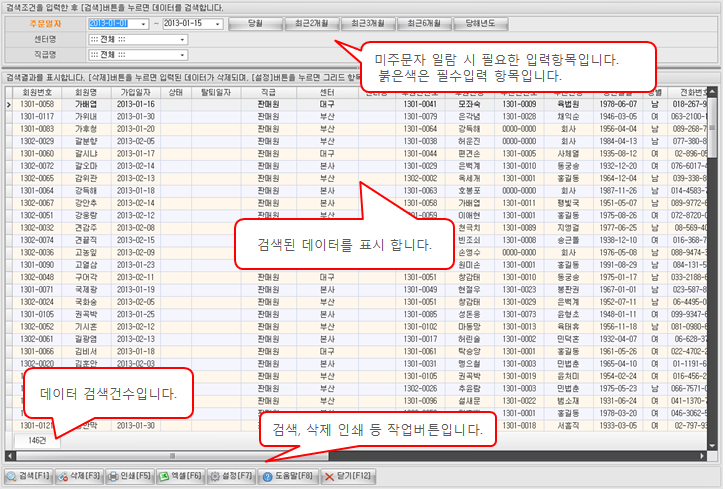Expand the 직급명 combo box
This screenshot has width=725, height=489.
(x=182, y=55)
